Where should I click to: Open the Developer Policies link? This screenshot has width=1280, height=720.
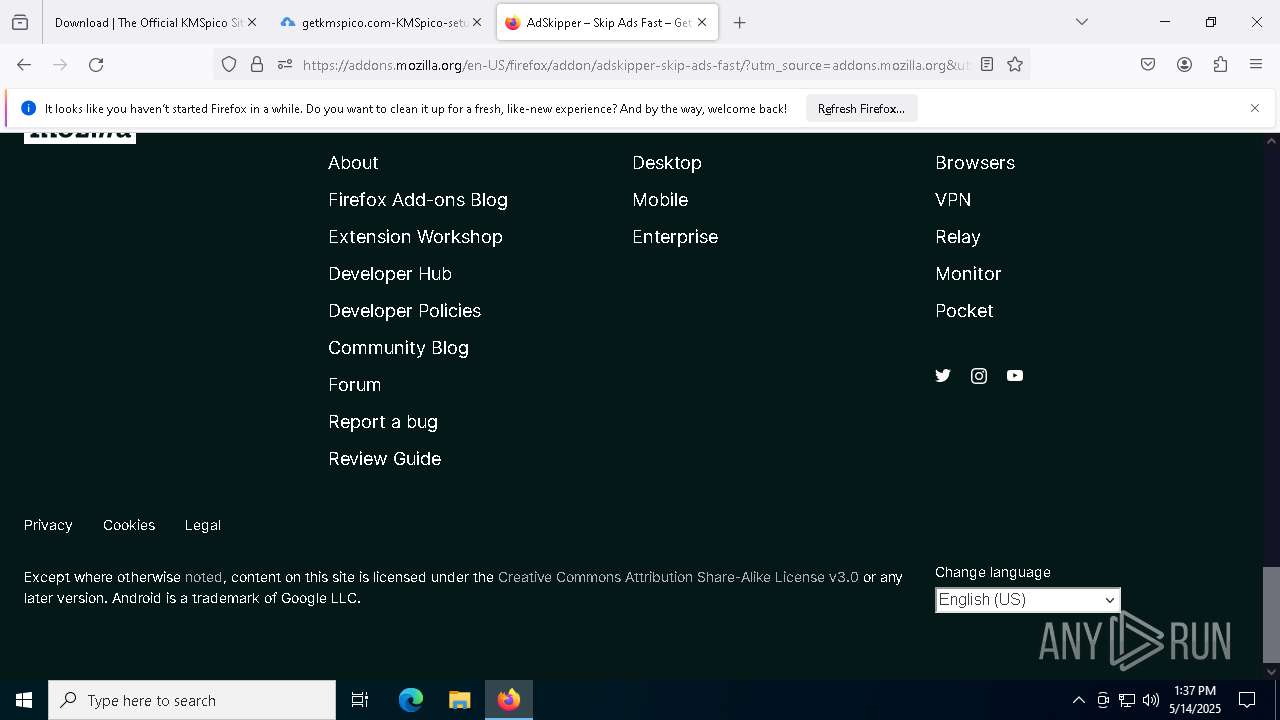pos(405,311)
